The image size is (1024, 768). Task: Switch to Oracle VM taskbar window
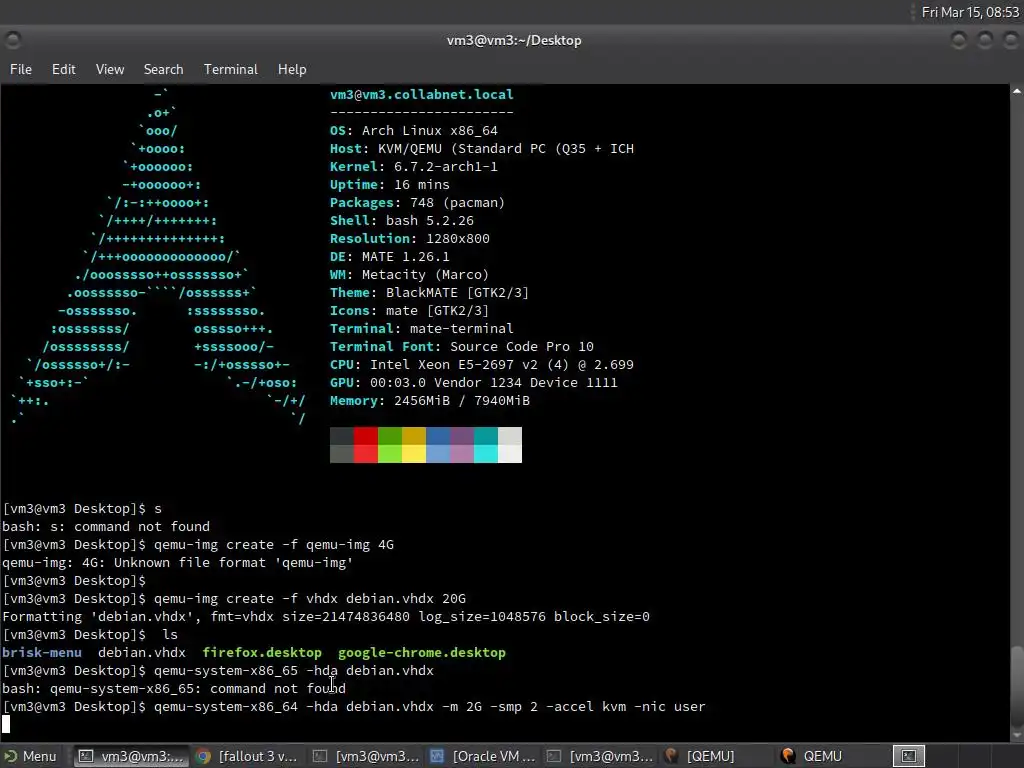click(482, 756)
